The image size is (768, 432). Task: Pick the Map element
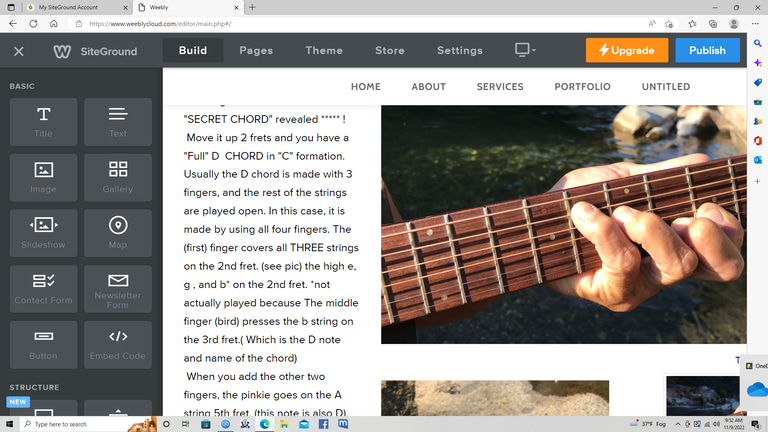(x=118, y=233)
